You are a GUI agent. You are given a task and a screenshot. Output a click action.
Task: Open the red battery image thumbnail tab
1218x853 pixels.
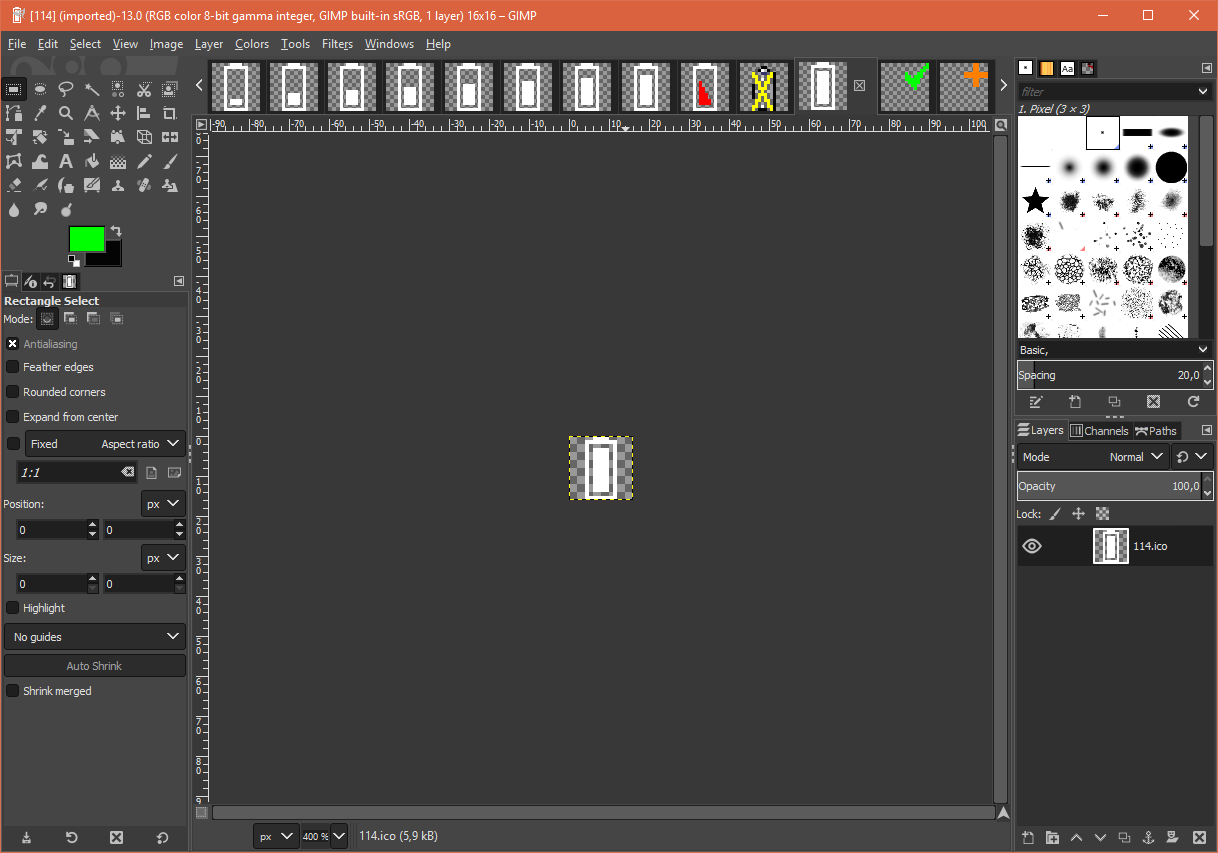click(704, 87)
